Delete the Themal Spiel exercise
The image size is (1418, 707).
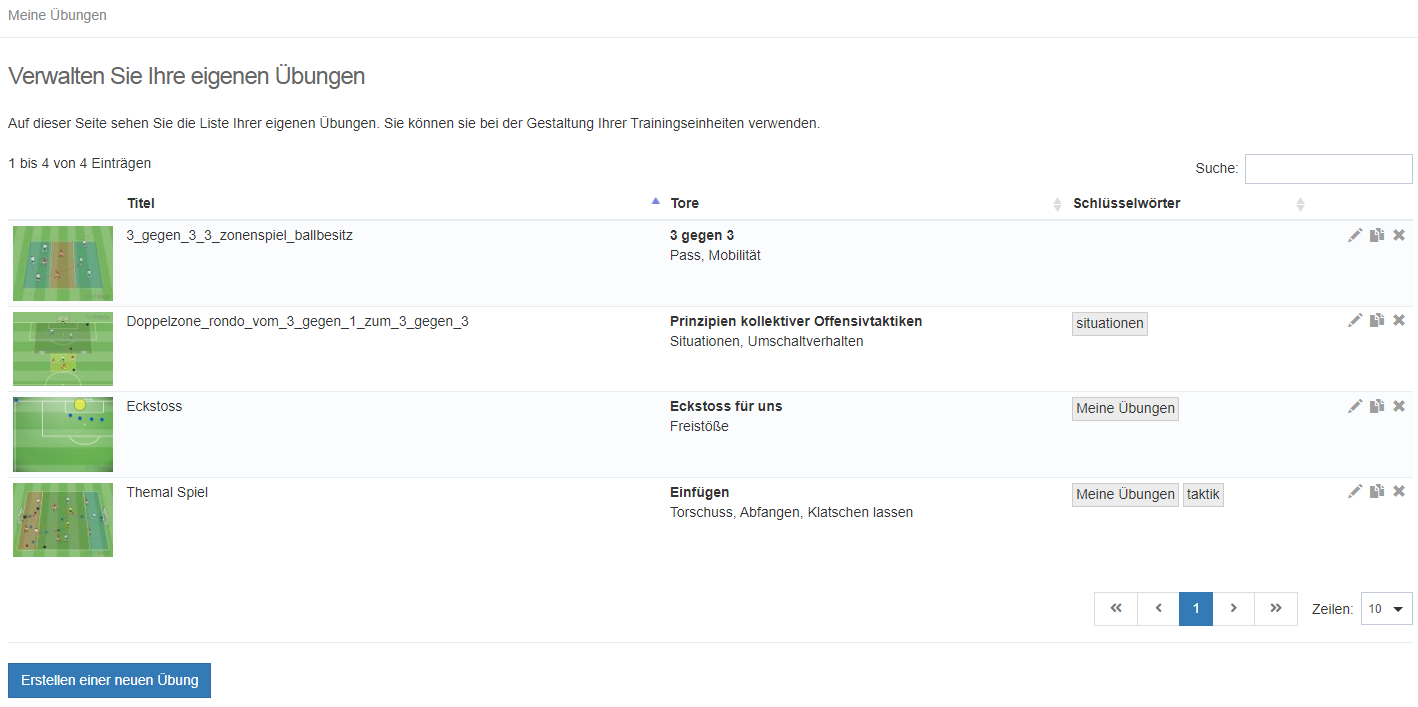(x=1399, y=491)
